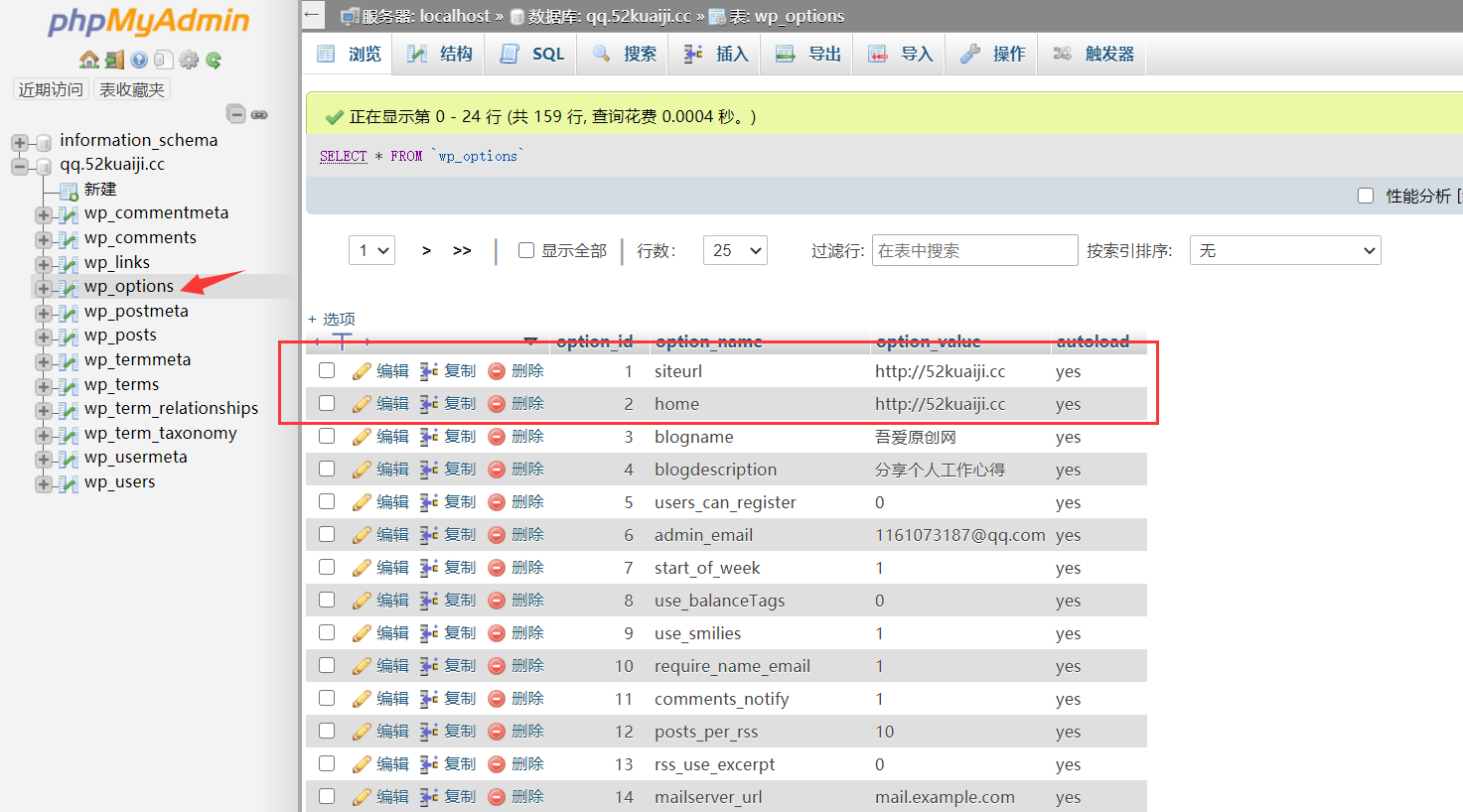This screenshot has width=1463, height=812.
Task: Click copy icon for use_balanceTags row
Action: [429, 601]
